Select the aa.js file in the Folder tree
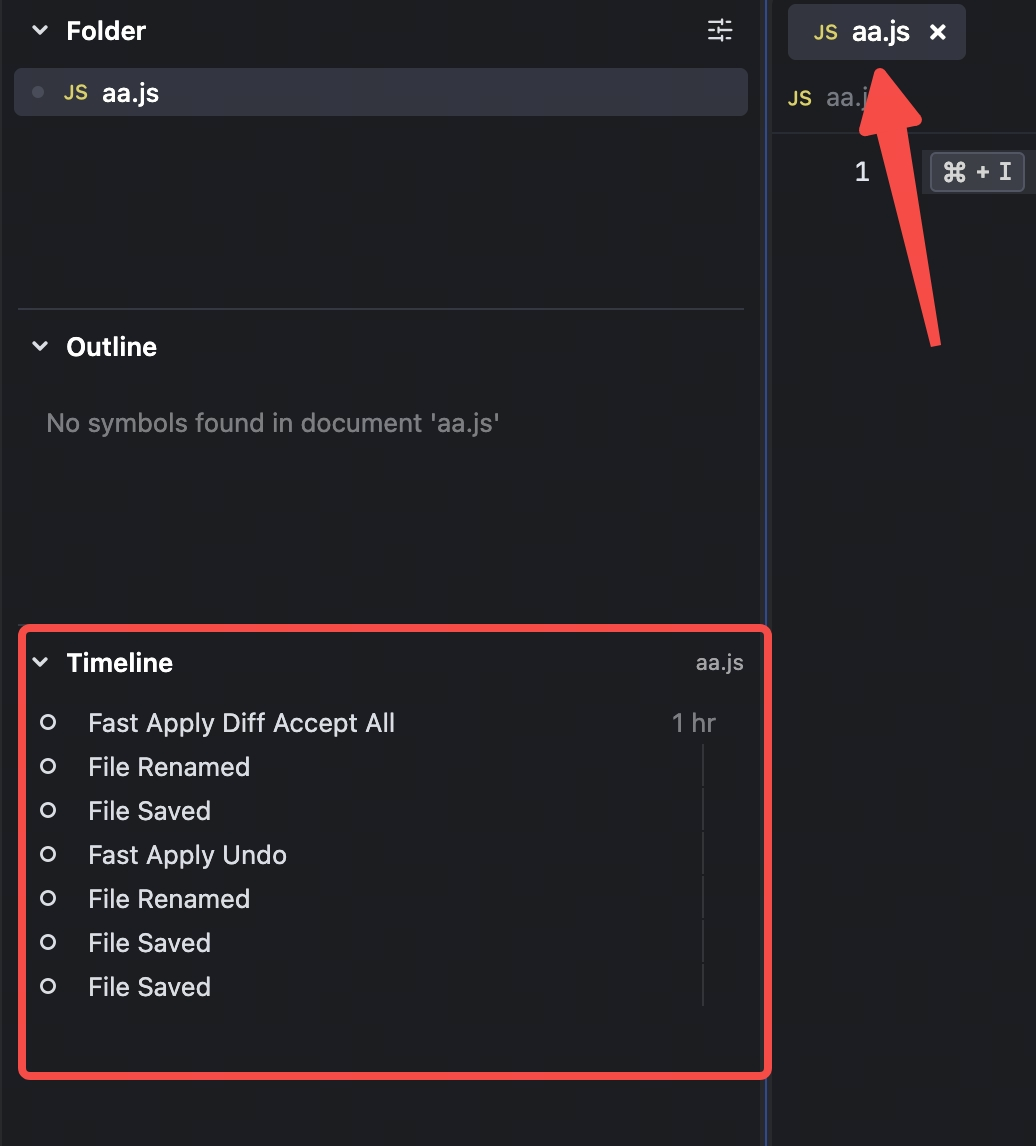The height and width of the screenshot is (1146, 1036). coord(131,93)
